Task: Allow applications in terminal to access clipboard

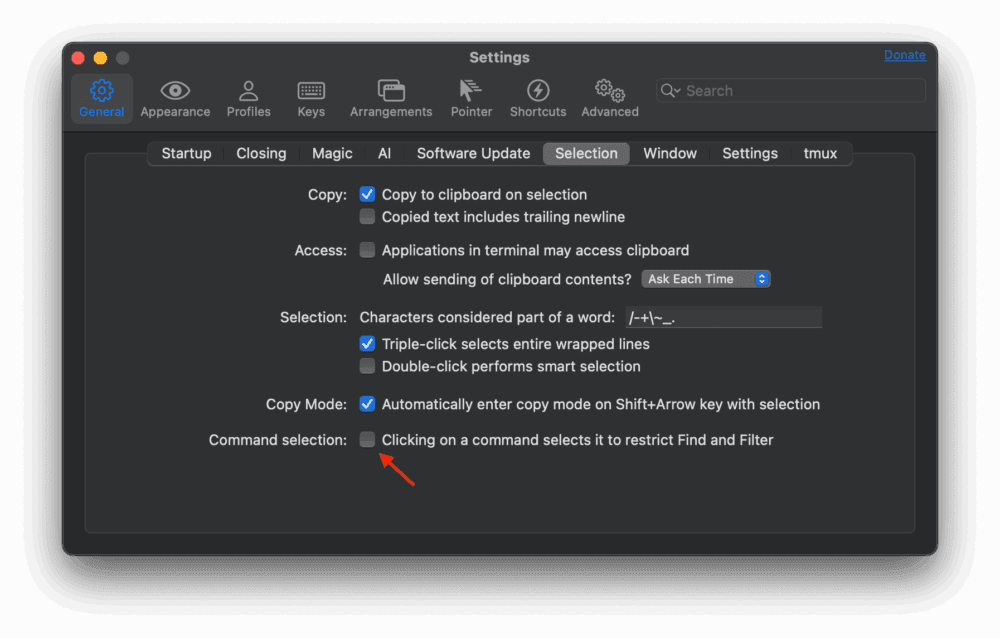Action: click(367, 249)
